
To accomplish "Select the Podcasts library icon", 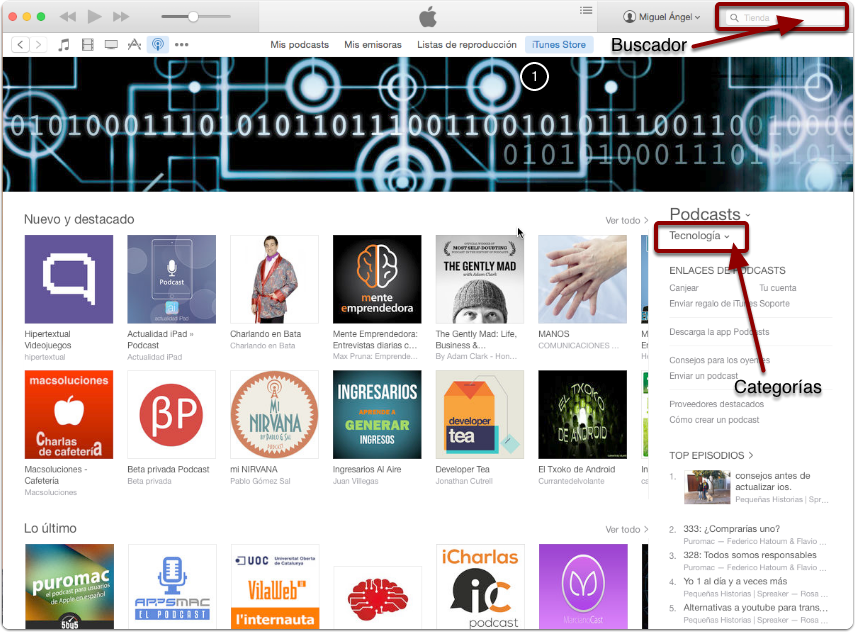I will pos(158,45).
